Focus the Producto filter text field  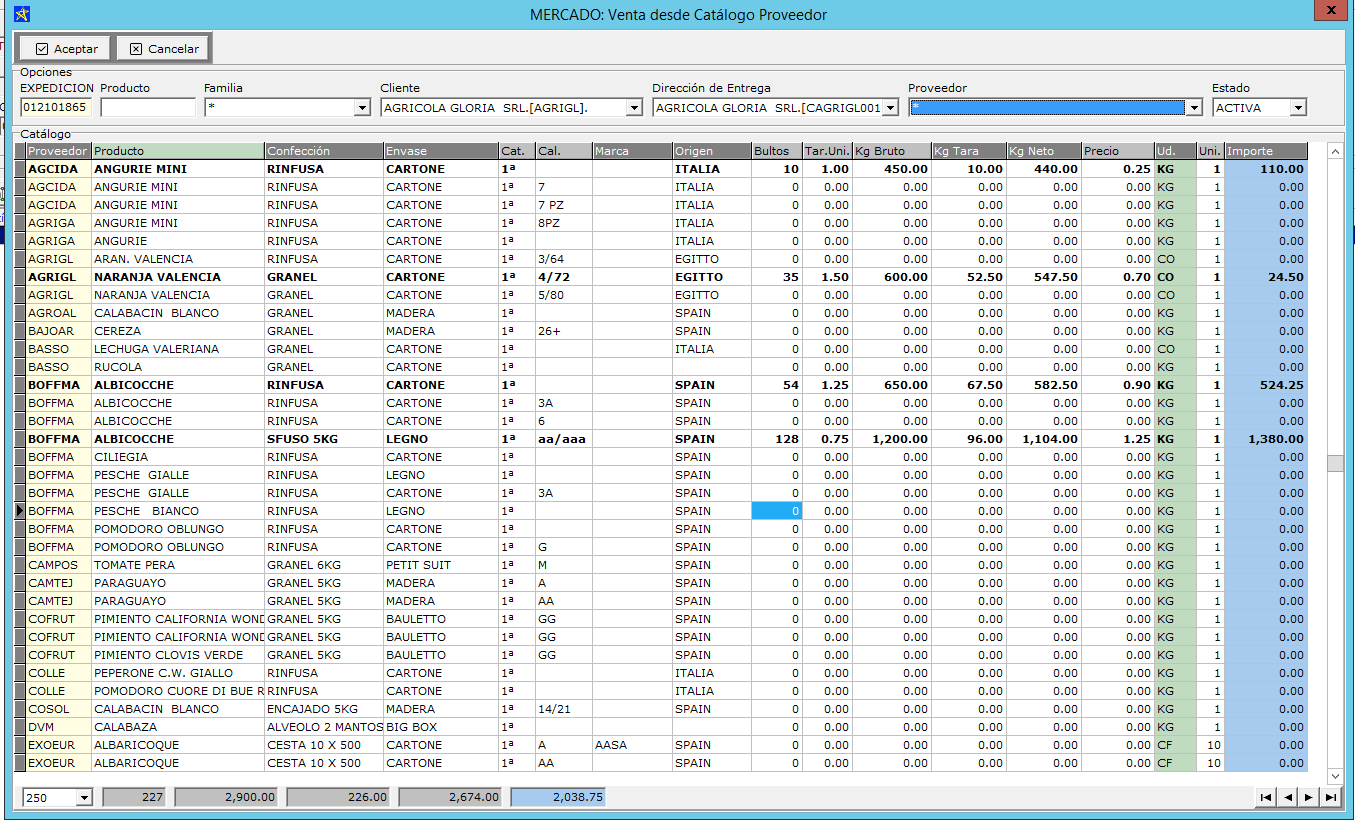(x=148, y=108)
